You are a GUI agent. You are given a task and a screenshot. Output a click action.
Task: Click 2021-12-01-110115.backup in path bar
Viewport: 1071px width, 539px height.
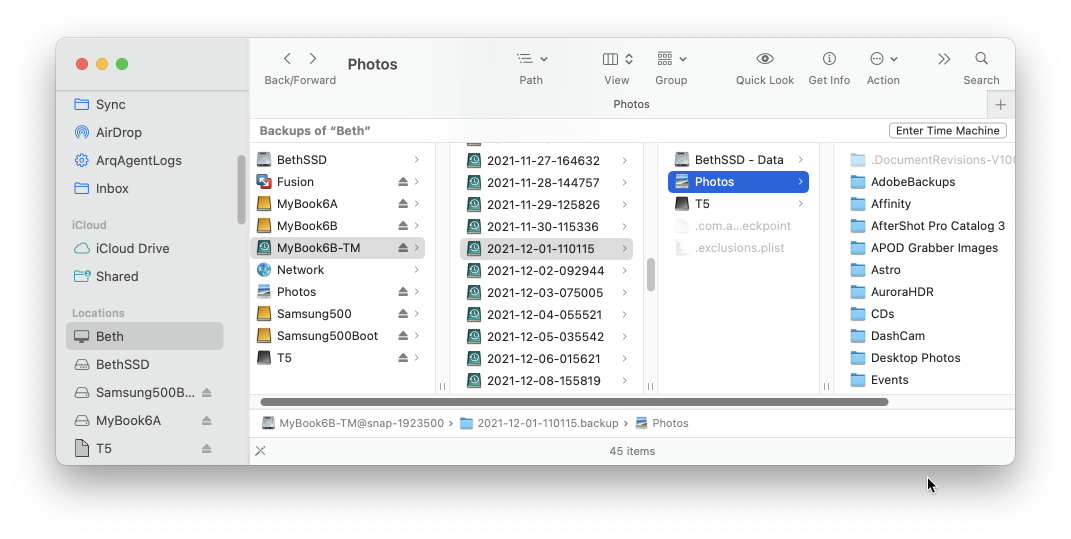coord(540,424)
